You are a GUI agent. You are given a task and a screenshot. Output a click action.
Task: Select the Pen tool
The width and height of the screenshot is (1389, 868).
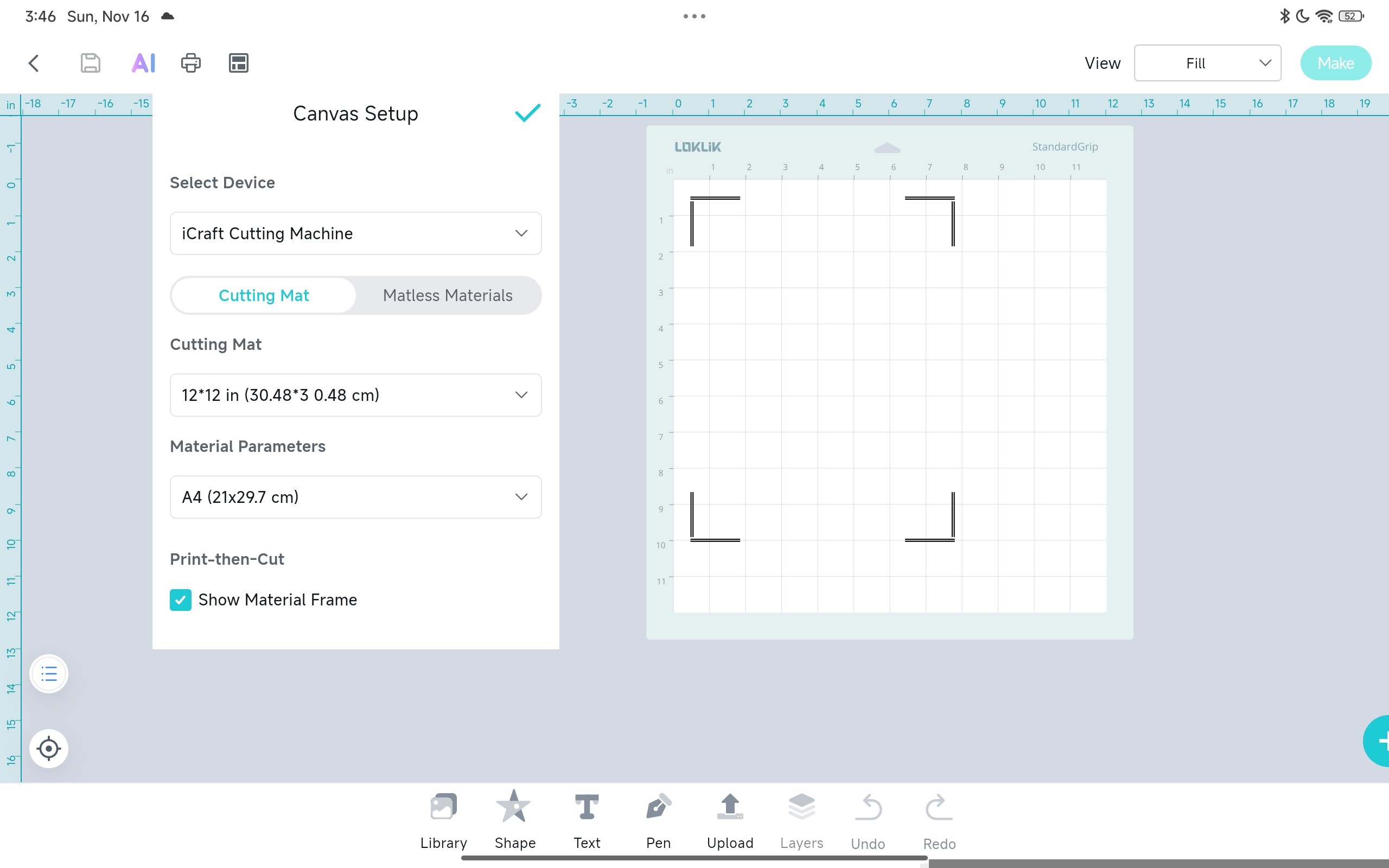658,819
